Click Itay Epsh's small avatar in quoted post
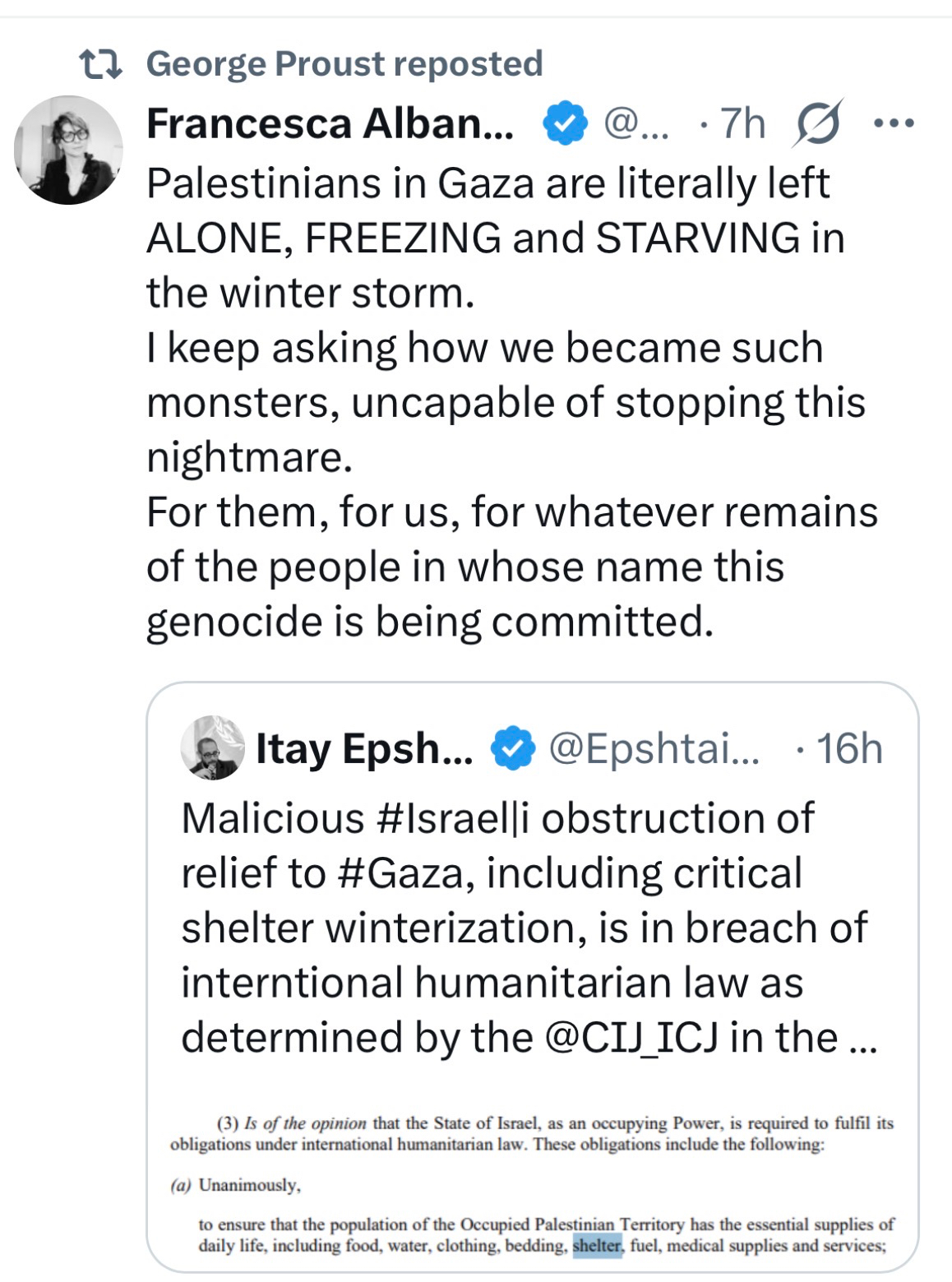The image size is (952, 1282). coord(212,747)
